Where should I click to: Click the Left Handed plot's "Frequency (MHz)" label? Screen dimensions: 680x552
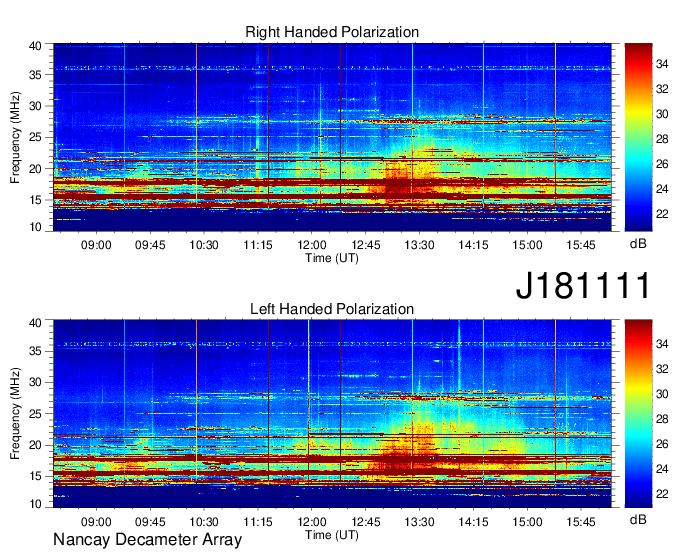pyautogui.click(x=15, y=414)
